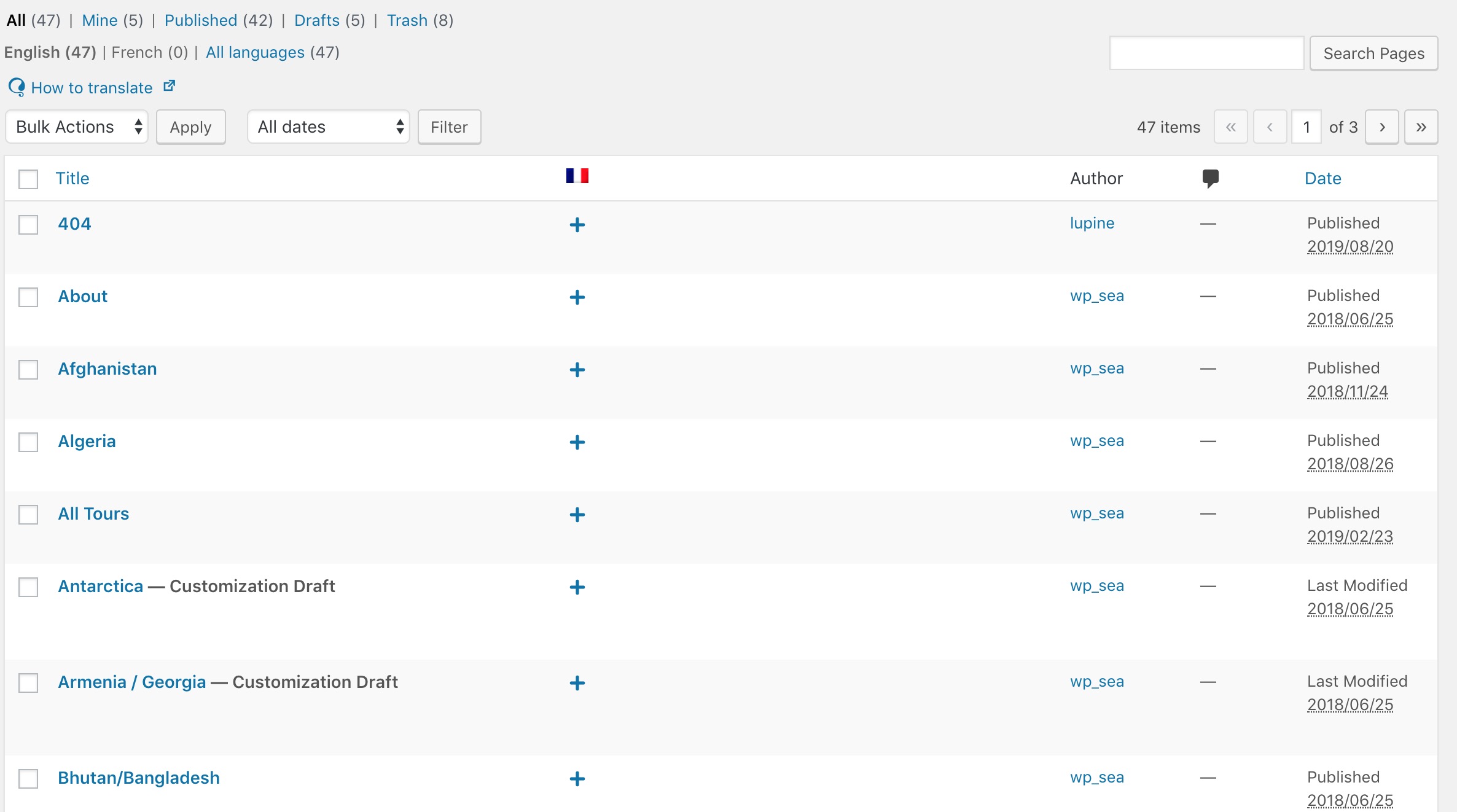Add French translation for About page
Viewport: 1457px width, 812px height.
(577, 297)
